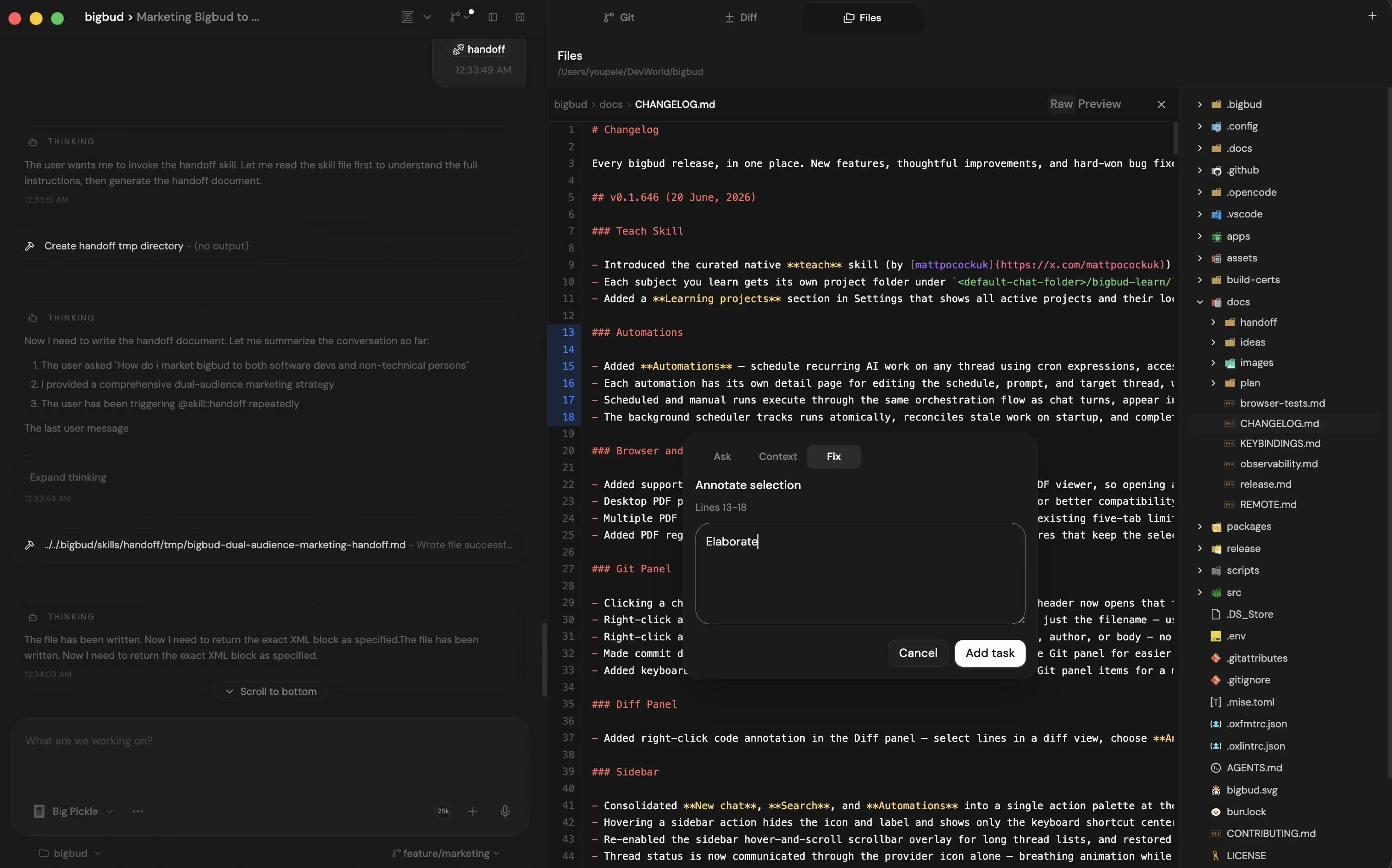Open dropdown arrow next to editor icon

pos(427,17)
